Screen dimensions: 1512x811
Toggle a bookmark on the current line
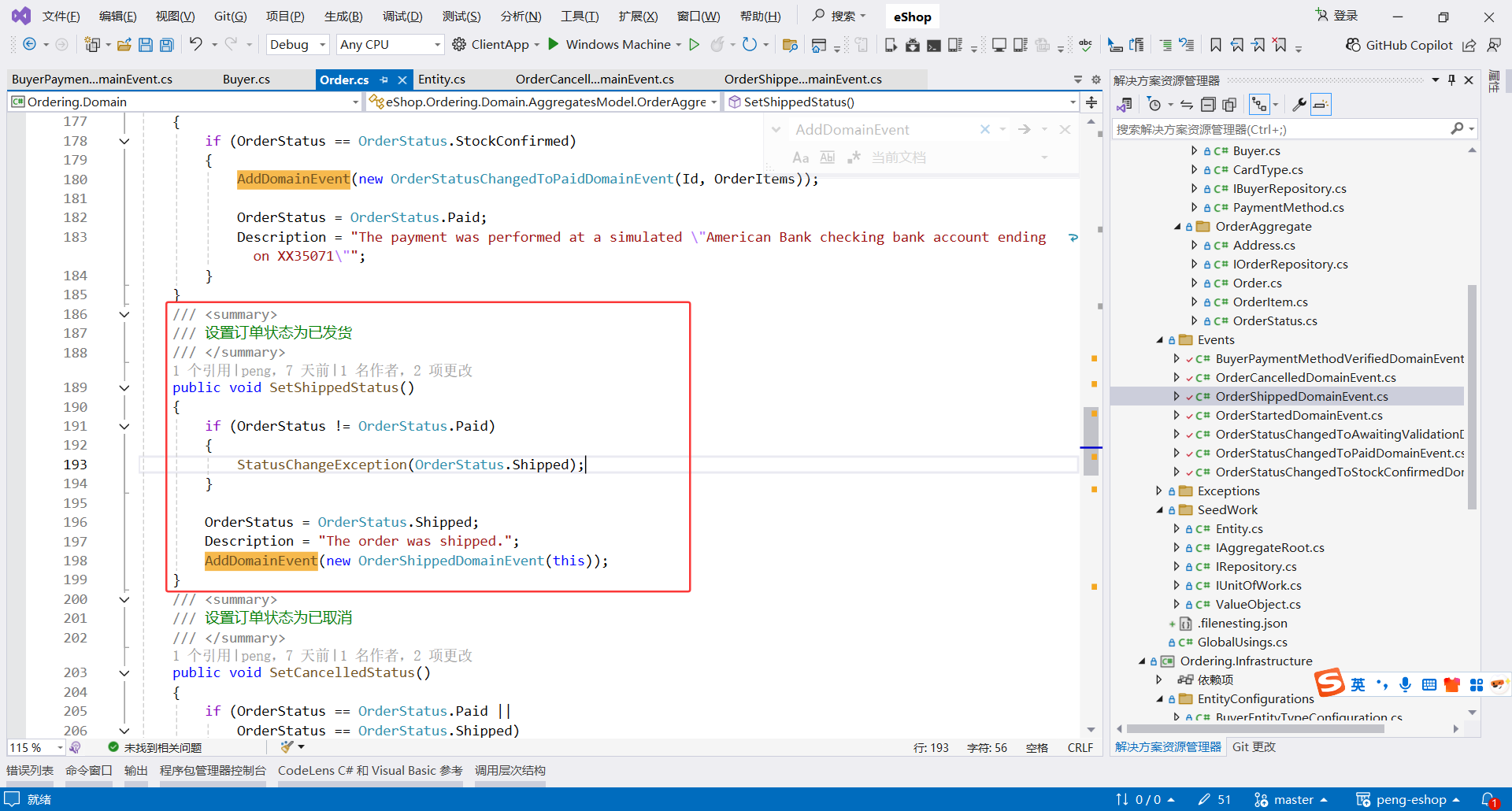click(1216, 45)
